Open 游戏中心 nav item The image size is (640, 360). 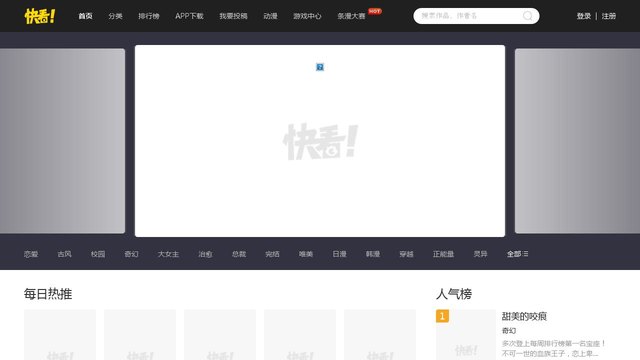(x=307, y=16)
